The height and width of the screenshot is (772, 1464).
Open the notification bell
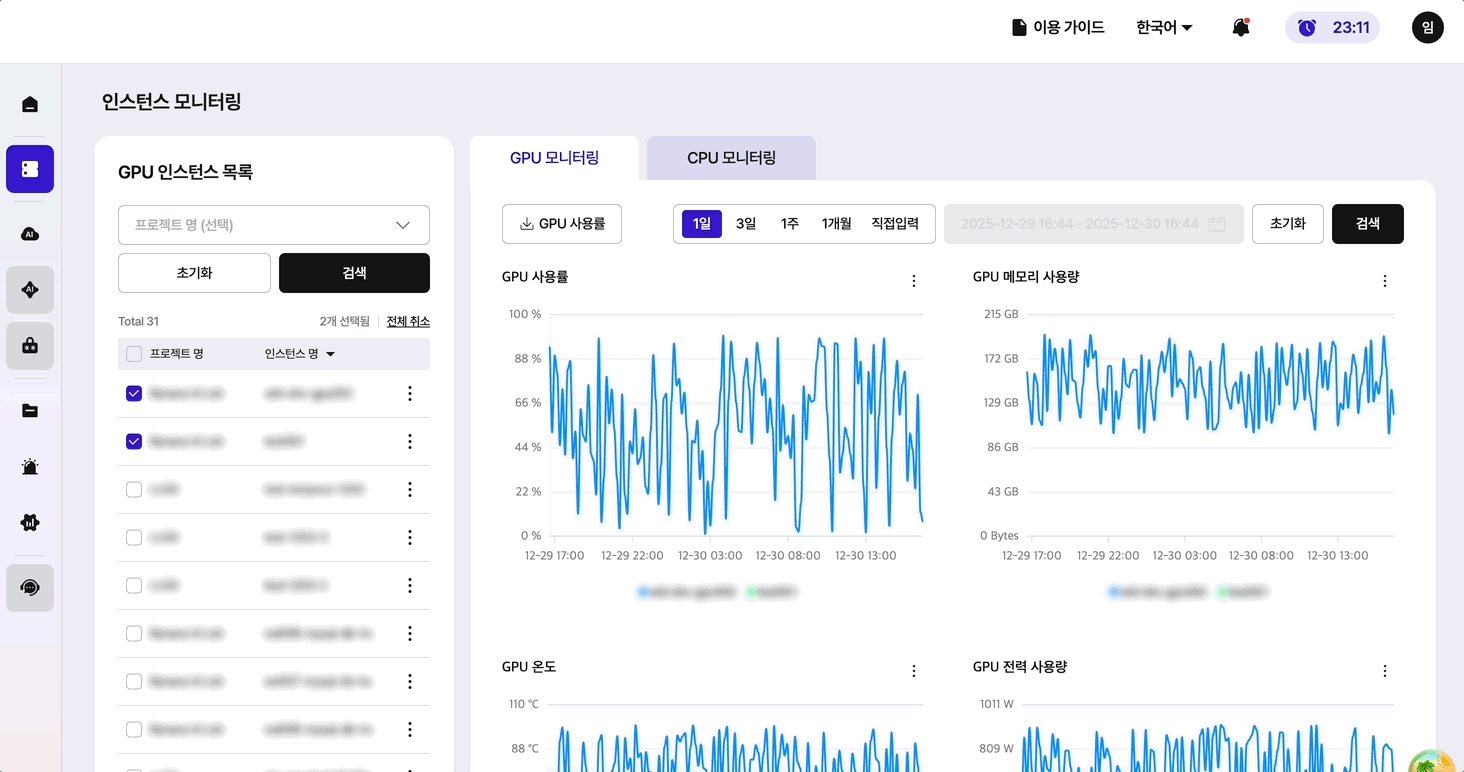[x=1241, y=28]
